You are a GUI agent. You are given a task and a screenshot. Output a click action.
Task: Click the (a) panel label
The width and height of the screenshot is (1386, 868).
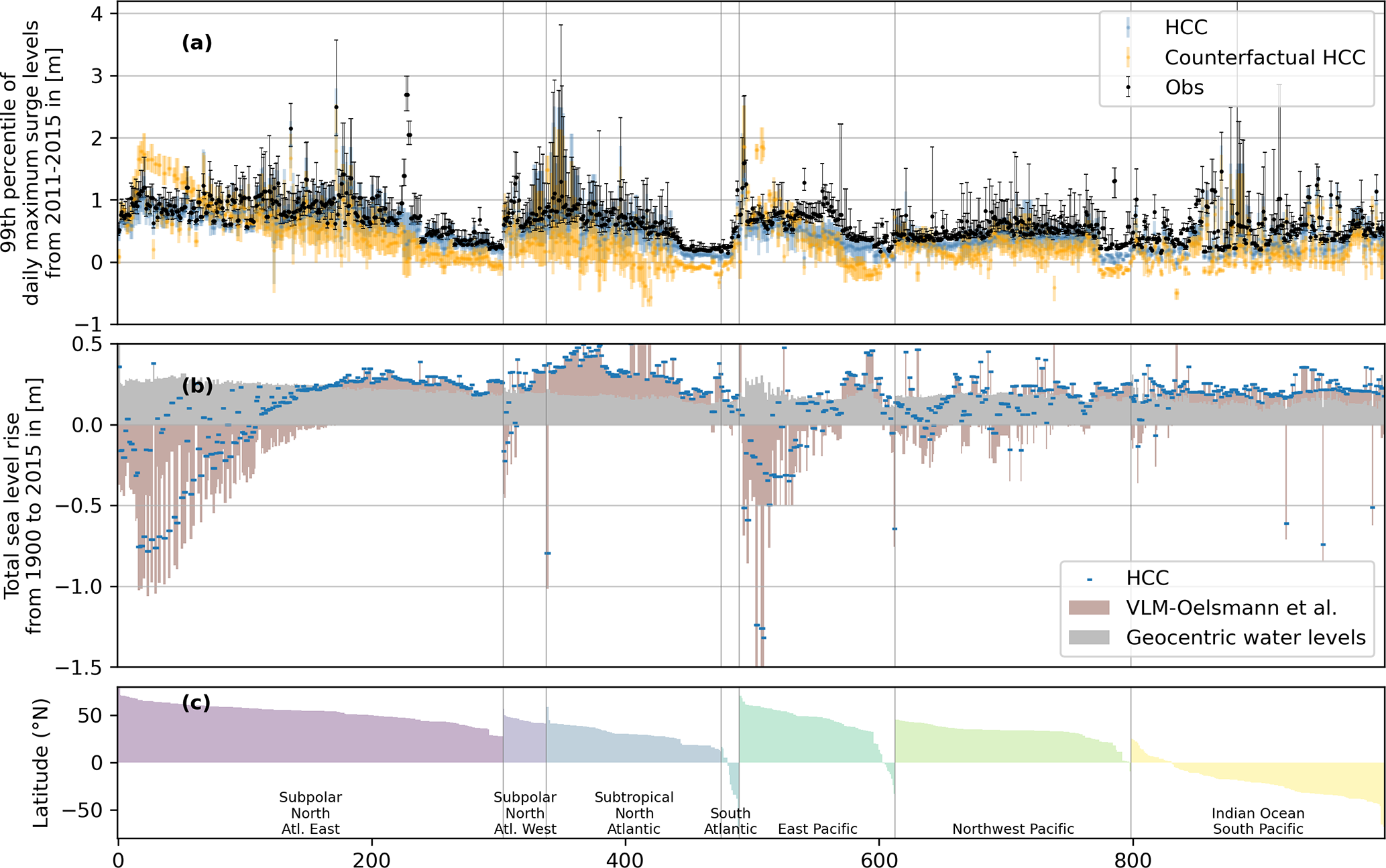pyautogui.click(x=196, y=44)
